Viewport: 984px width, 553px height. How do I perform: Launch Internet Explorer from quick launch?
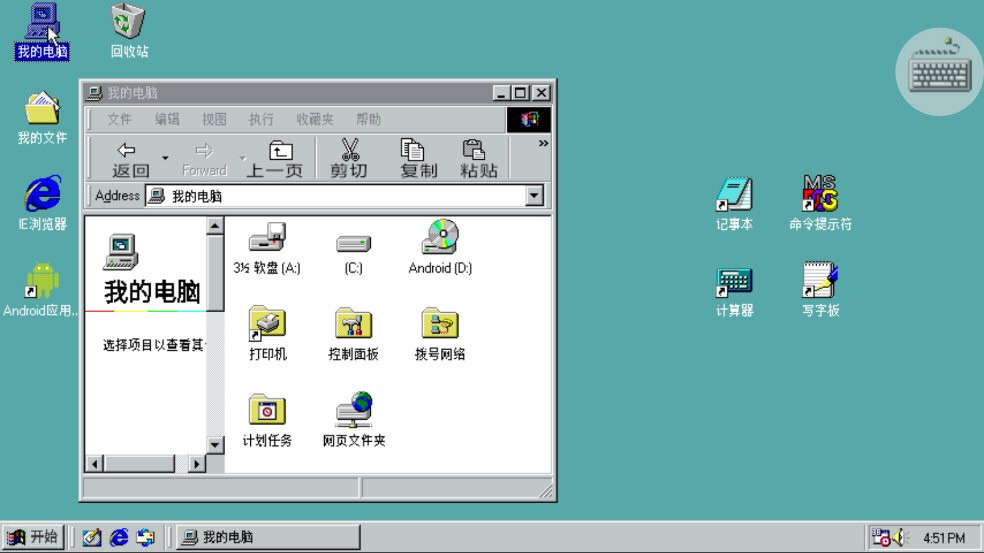(119, 537)
